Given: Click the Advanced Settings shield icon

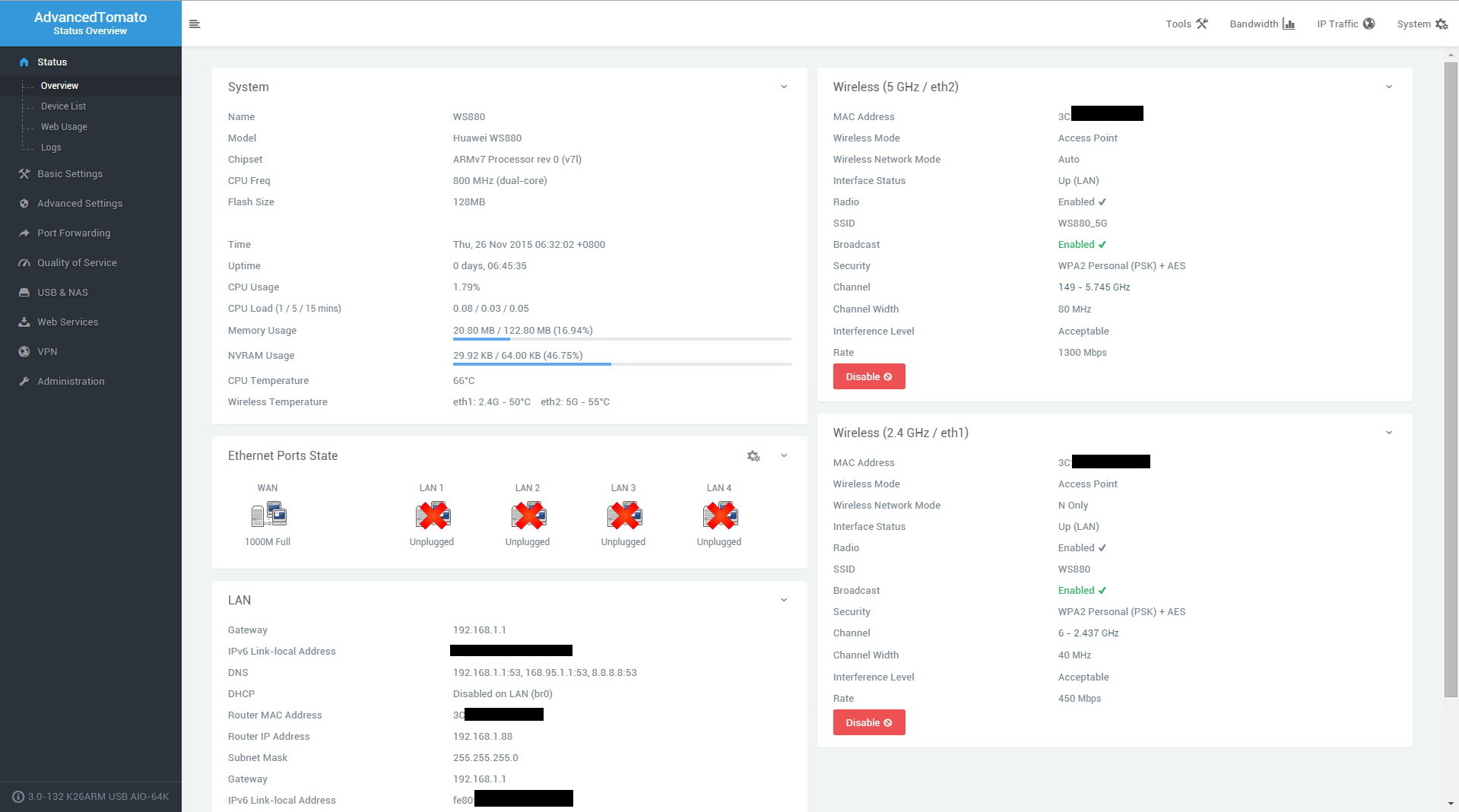Looking at the screenshot, I should click(24, 204).
